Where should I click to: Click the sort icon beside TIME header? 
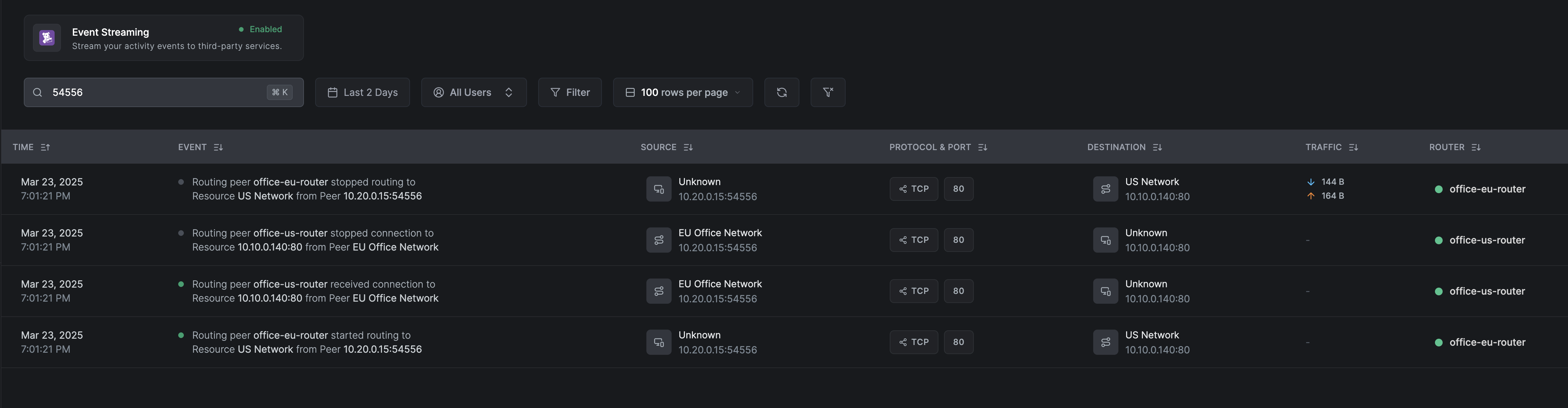tap(45, 147)
